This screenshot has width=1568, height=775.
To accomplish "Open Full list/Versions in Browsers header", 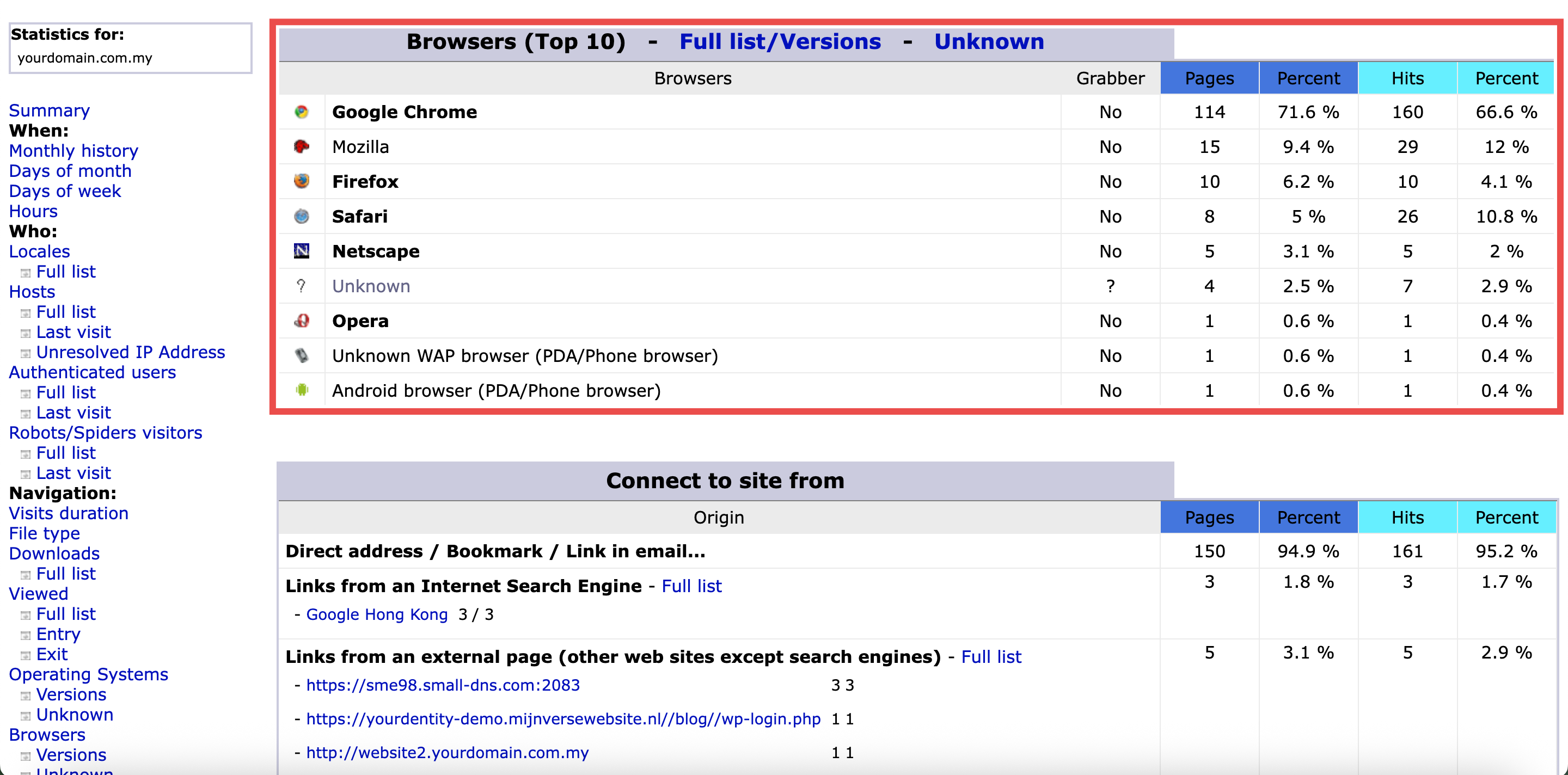I will pos(780,41).
